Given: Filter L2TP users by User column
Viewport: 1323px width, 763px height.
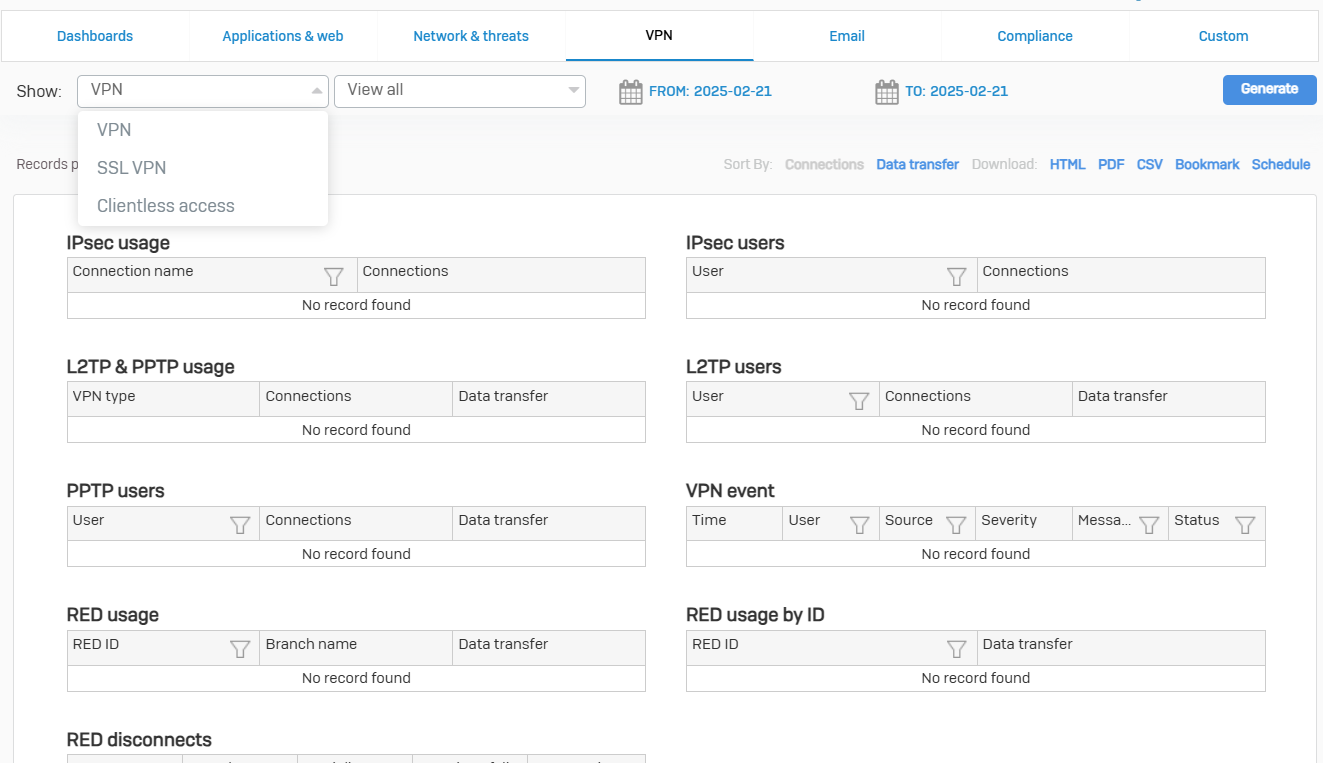Looking at the screenshot, I should [858, 401].
